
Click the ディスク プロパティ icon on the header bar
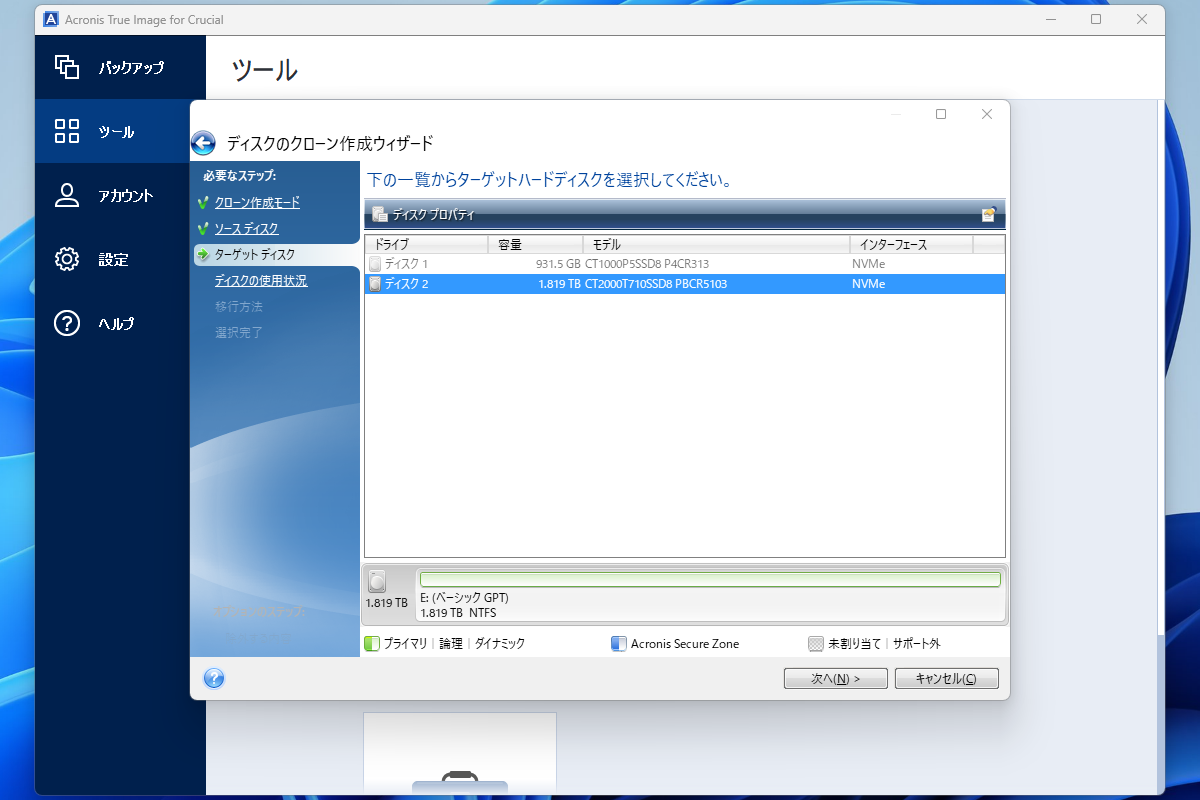click(380, 213)
